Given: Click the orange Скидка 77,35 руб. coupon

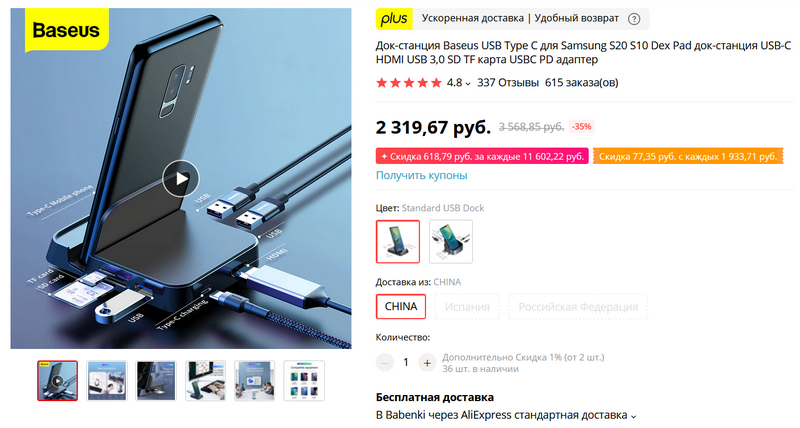Looking at the screenshot, I should pos(688,157).
